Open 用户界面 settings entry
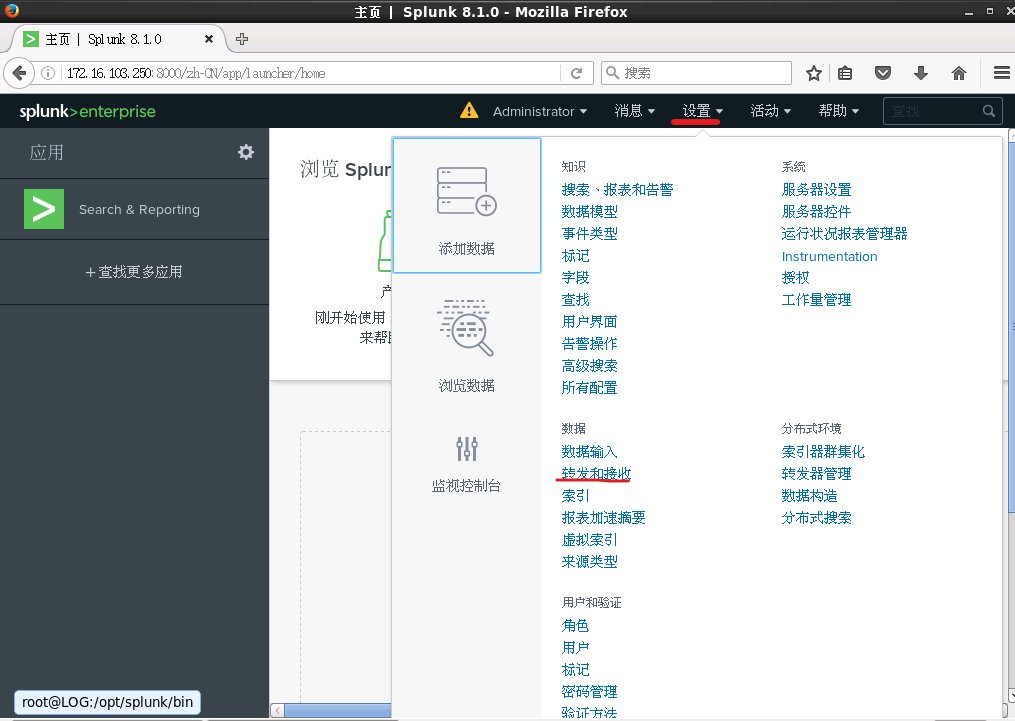This screenshot has height=721, width=1015. [x=589, y=322]
